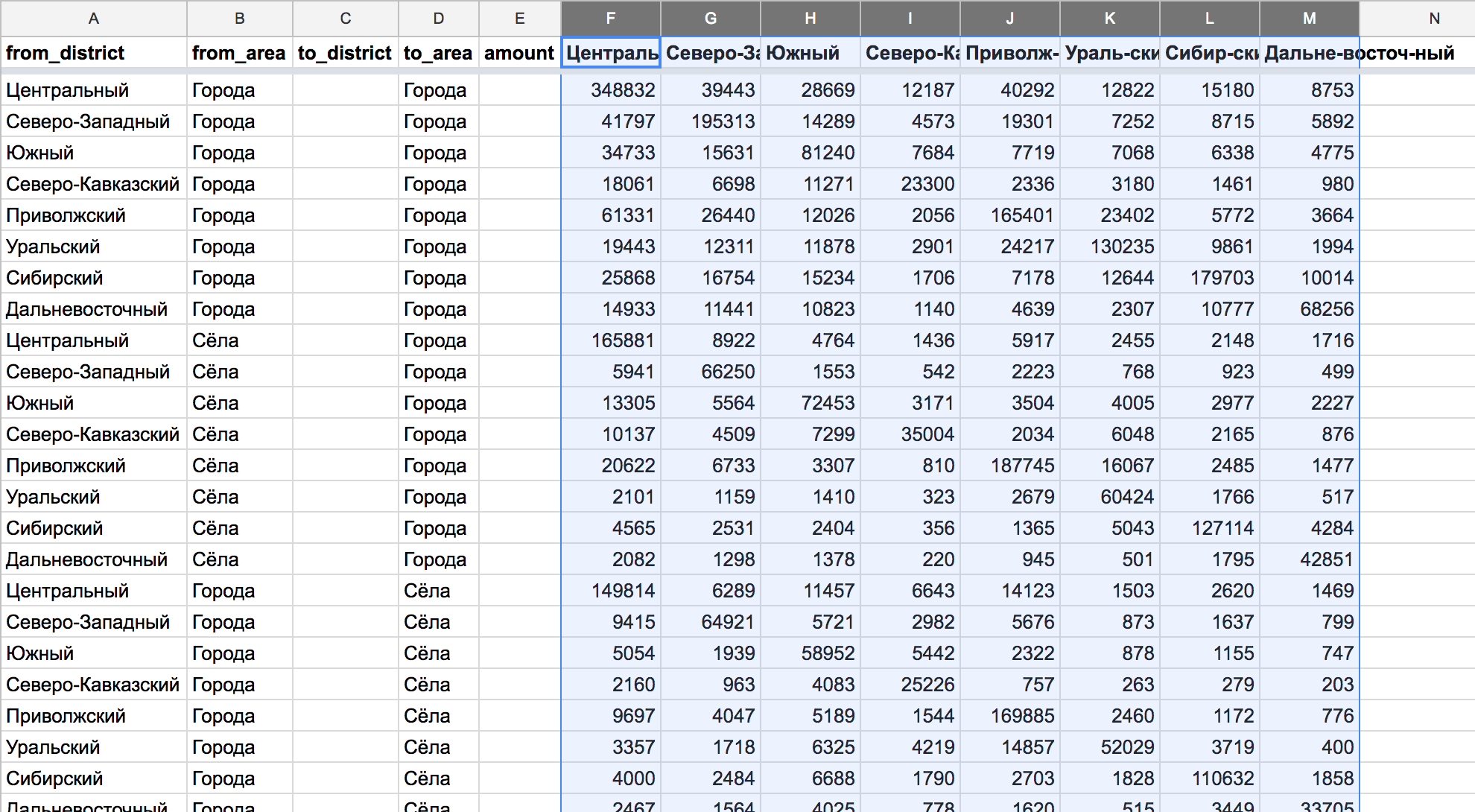Select the from_area header cell

(x=239, y=53)
